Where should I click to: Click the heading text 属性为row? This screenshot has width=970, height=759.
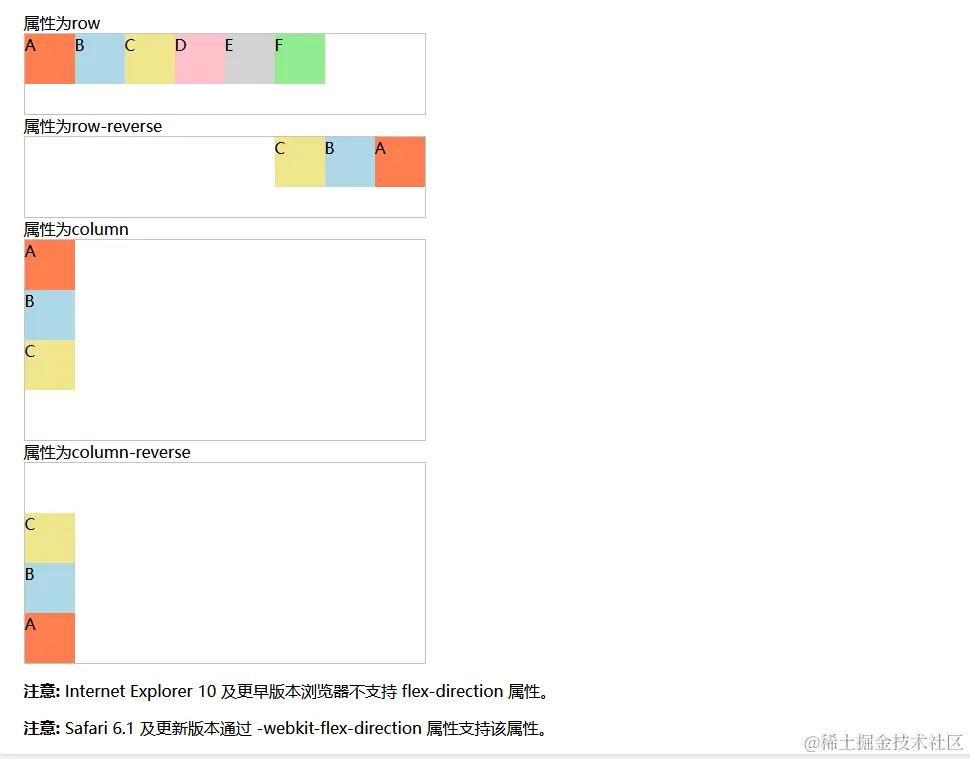[x=61, y=22]
